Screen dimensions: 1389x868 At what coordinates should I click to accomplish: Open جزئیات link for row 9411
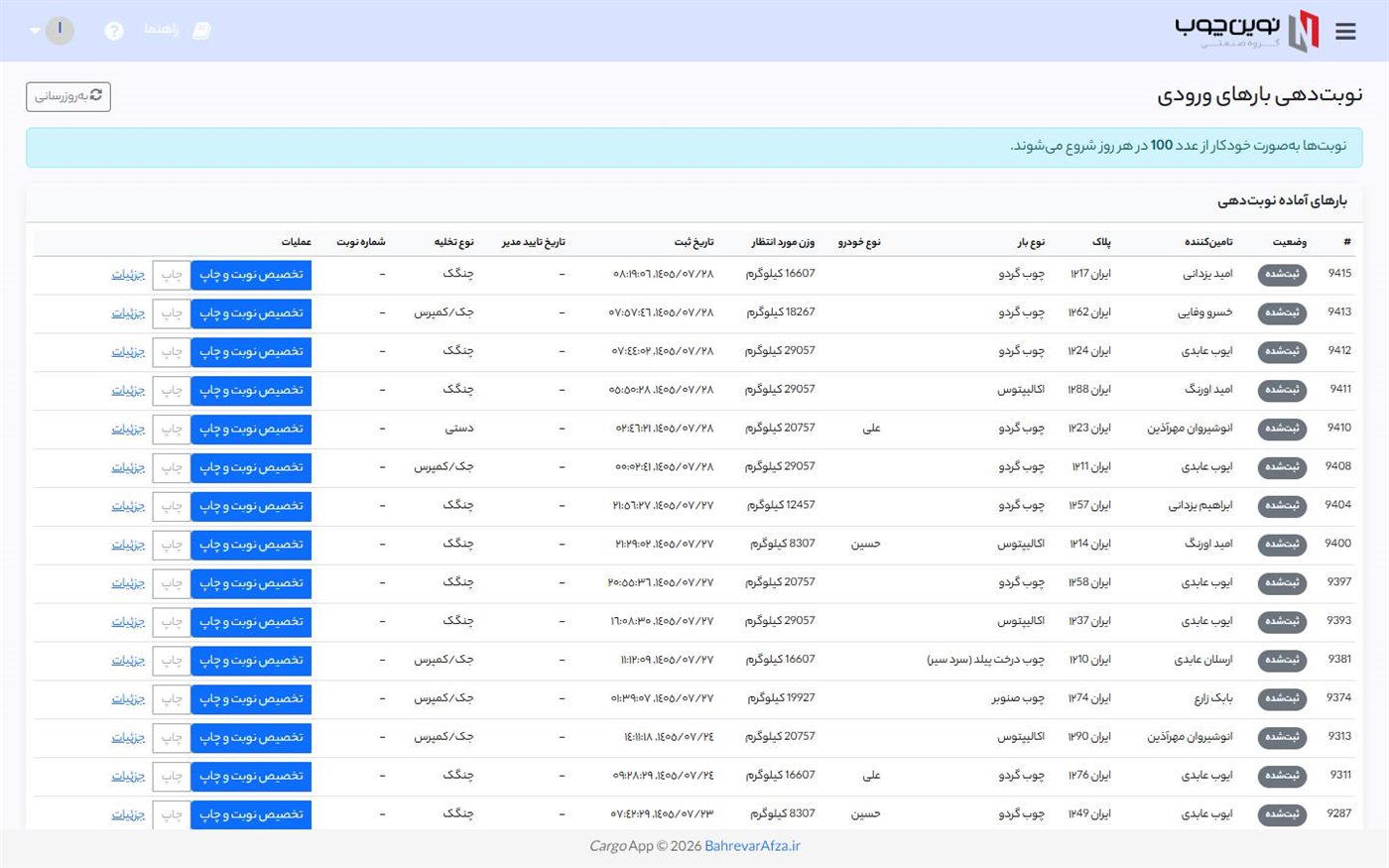coord(128,391)
